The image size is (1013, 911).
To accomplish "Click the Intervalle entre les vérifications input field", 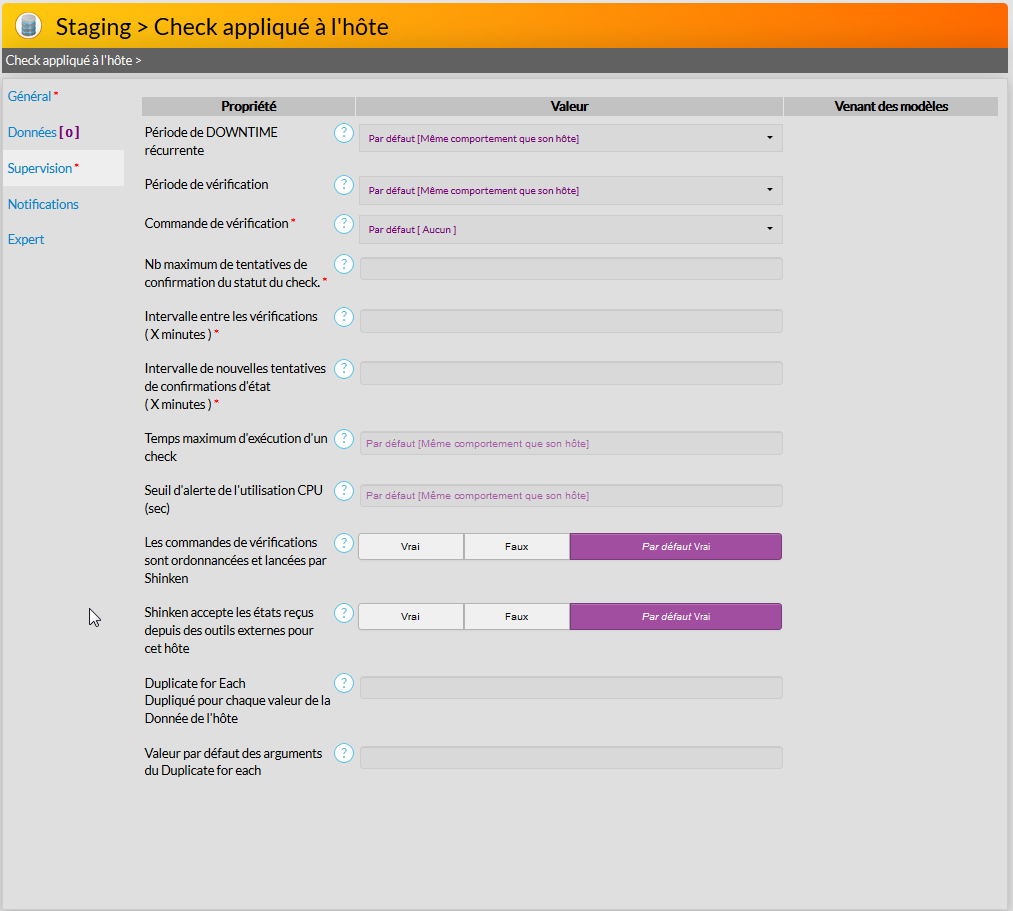I will (x=570, y=321).
